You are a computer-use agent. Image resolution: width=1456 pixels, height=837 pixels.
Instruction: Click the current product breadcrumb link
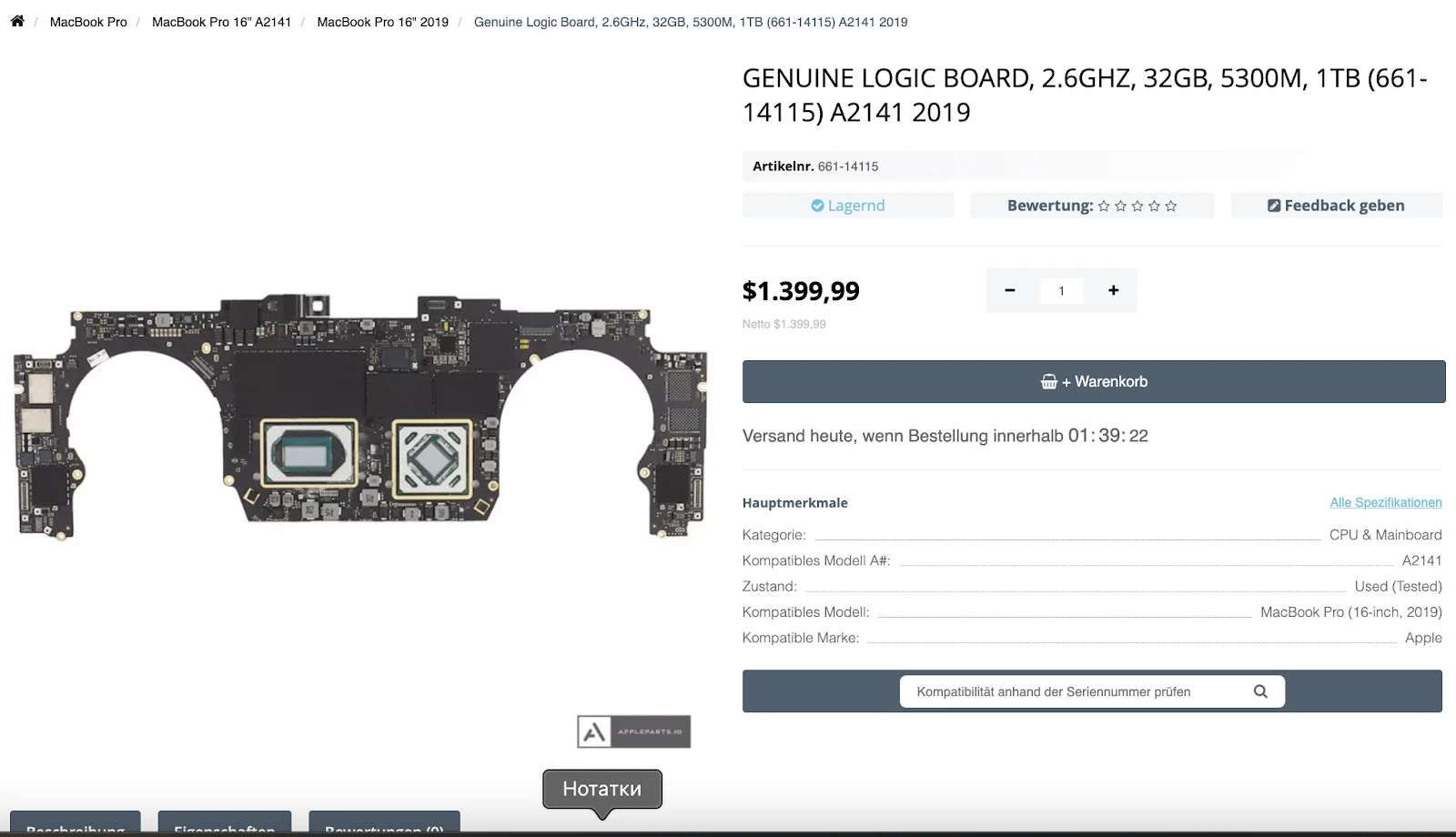691,22
